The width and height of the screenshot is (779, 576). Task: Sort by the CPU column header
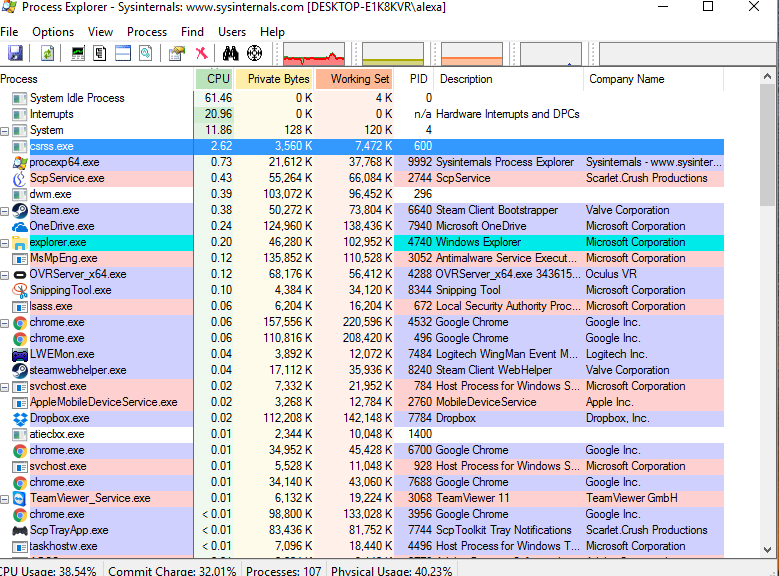217,79
